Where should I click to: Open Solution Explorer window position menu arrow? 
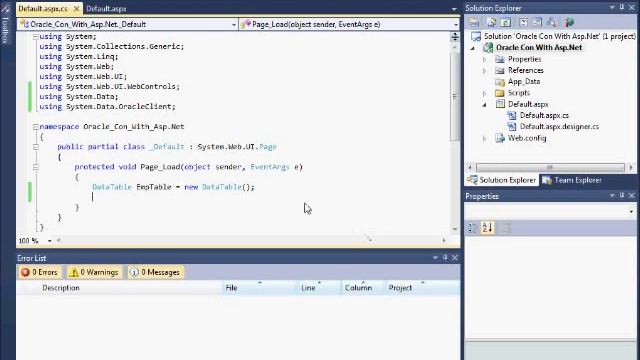(x=612, y=8)
